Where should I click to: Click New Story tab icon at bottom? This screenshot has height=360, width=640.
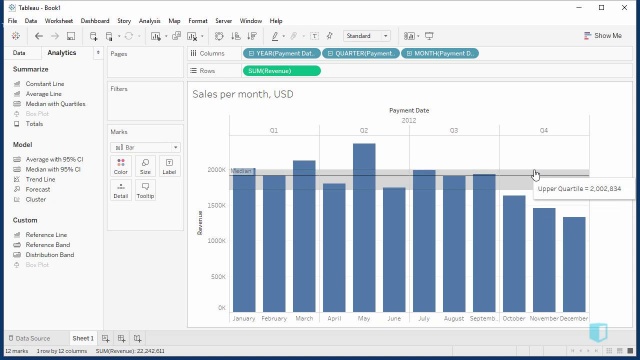click(x=138, y=338)
